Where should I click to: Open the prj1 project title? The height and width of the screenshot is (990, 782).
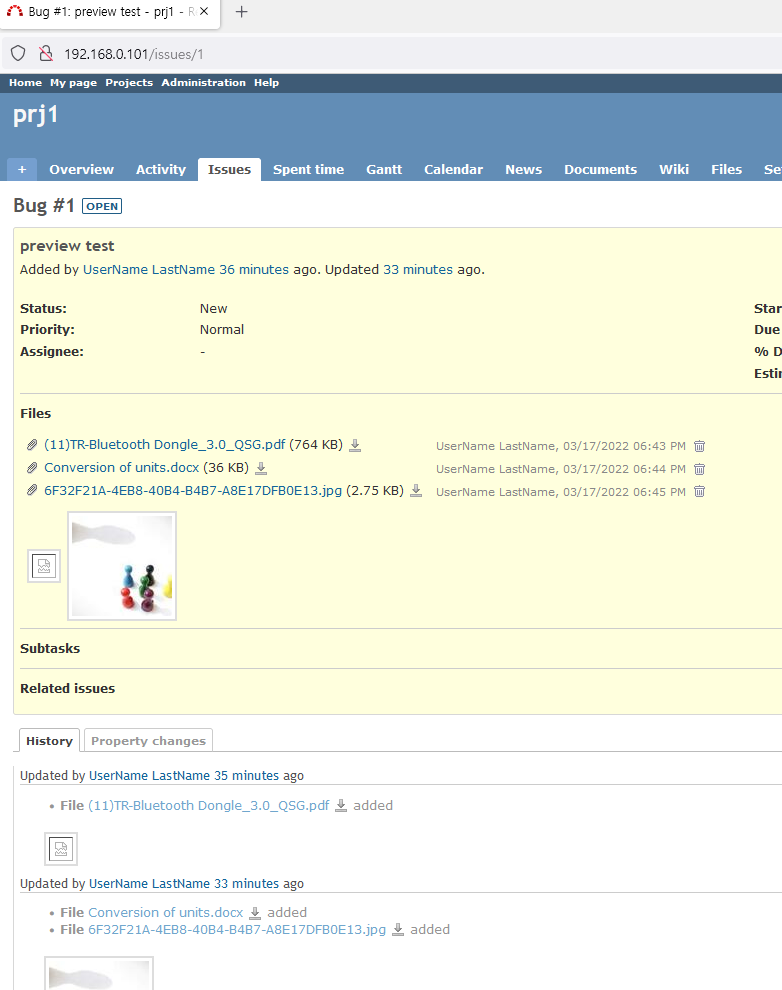36,115
